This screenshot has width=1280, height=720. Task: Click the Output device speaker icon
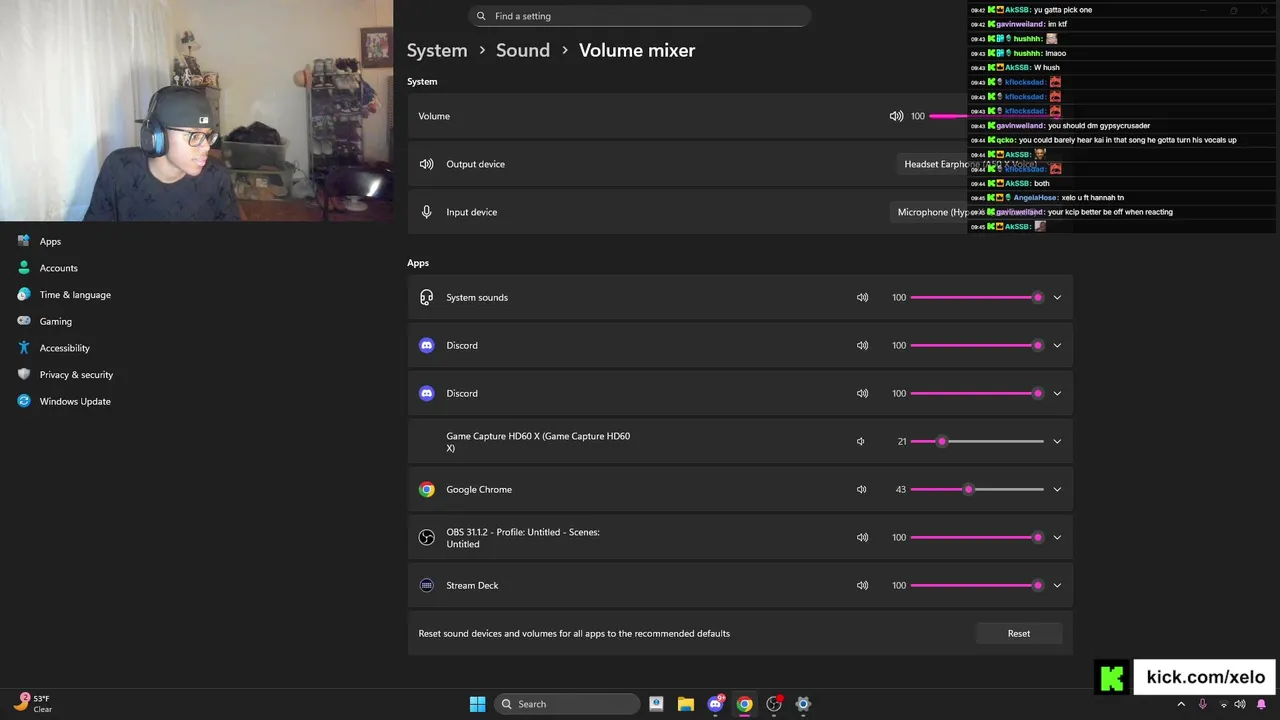click(x=427, y=164)
